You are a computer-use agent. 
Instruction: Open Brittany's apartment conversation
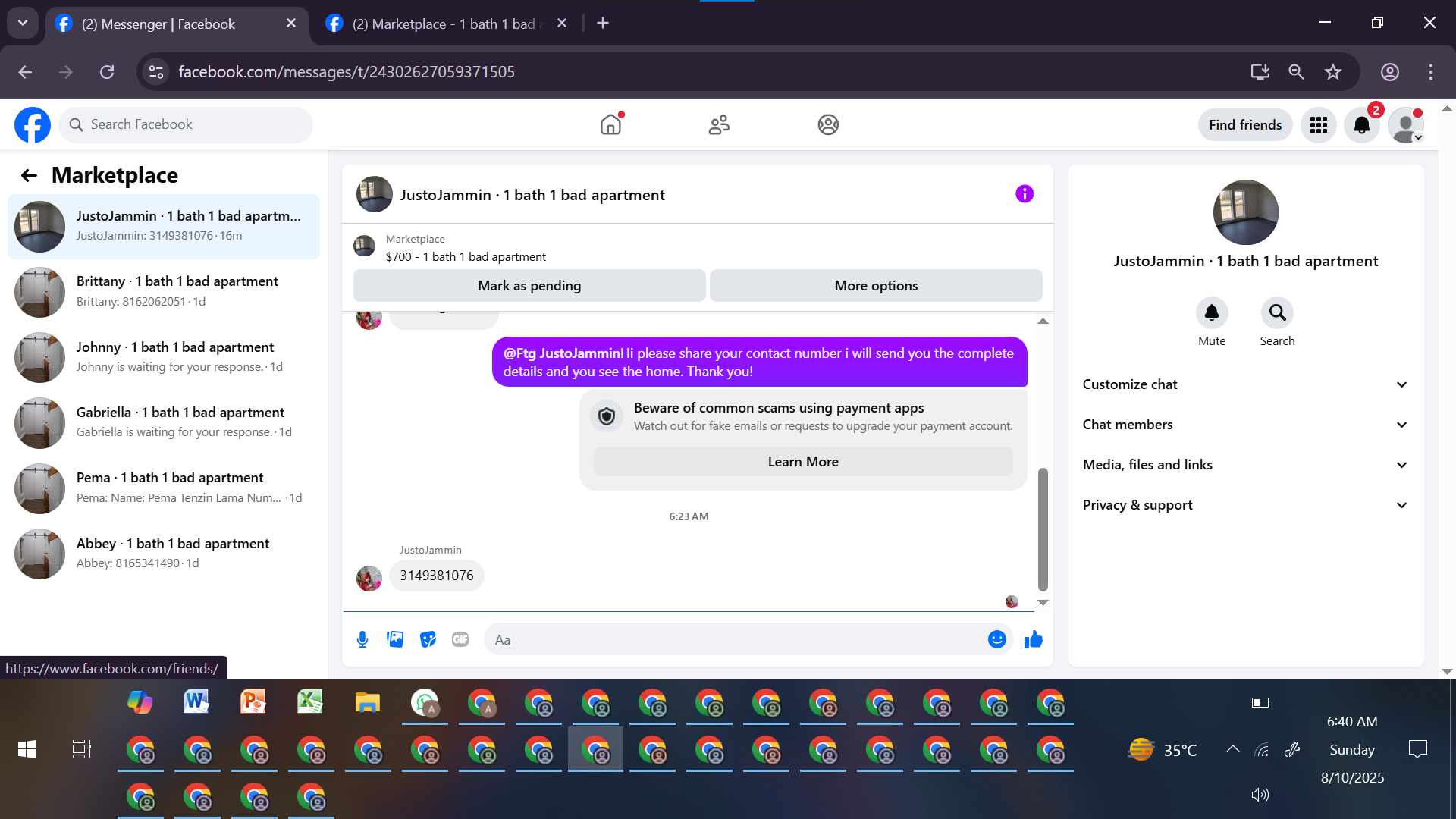(163, 291)
